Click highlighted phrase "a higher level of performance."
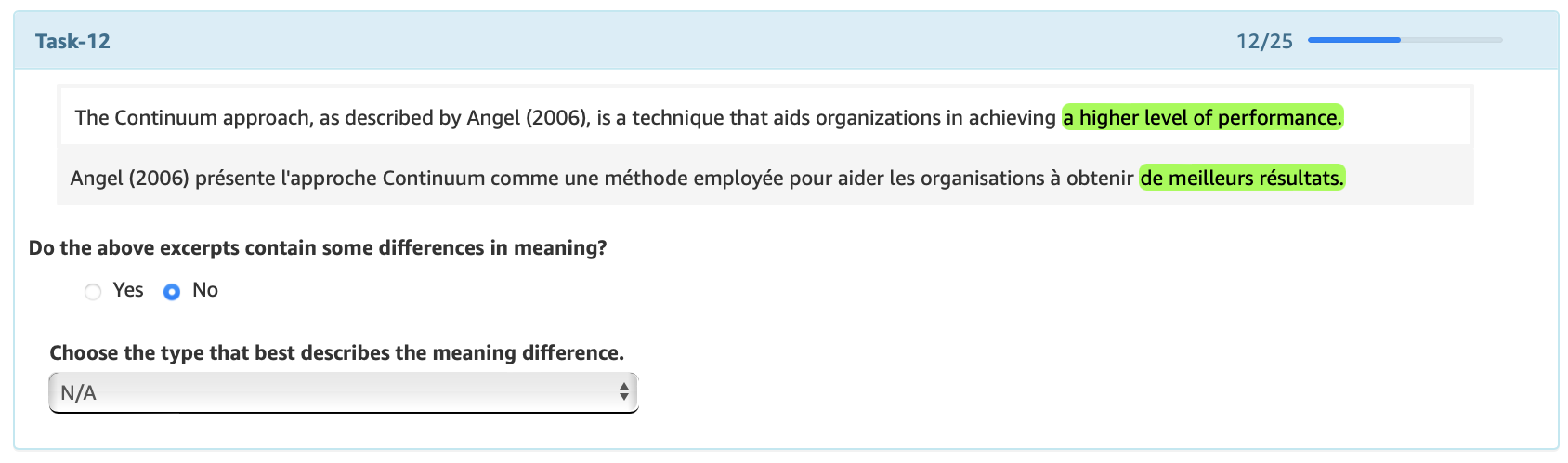The image size is (1568, 463). 1202,118
